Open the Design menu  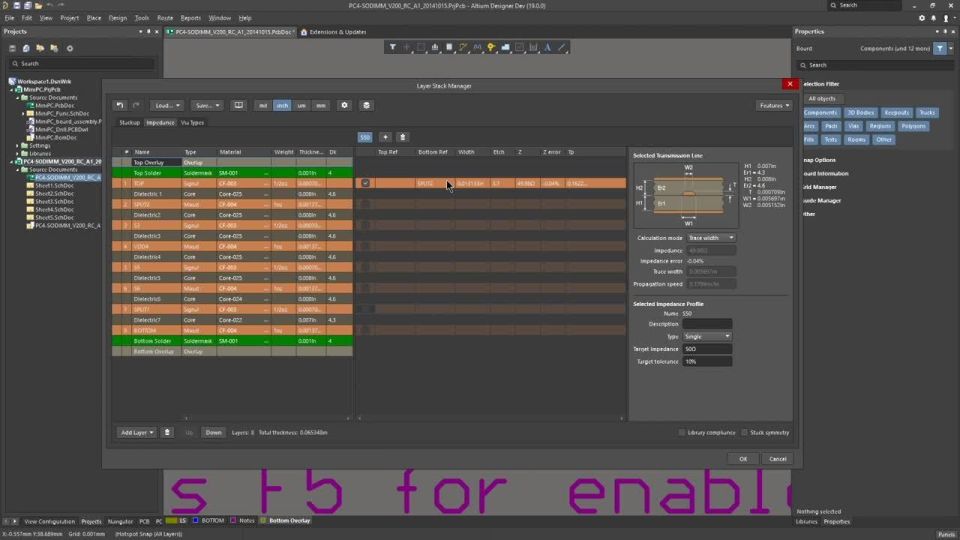click(118, 18)
